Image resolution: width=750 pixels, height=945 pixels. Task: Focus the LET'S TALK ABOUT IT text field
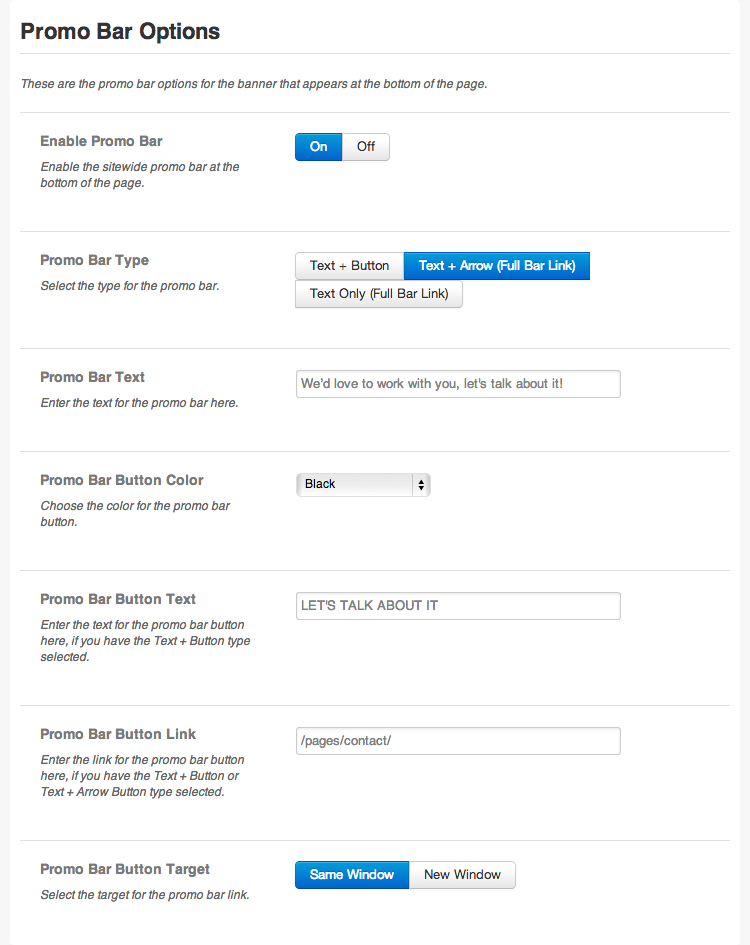click(x=458, y=606)
